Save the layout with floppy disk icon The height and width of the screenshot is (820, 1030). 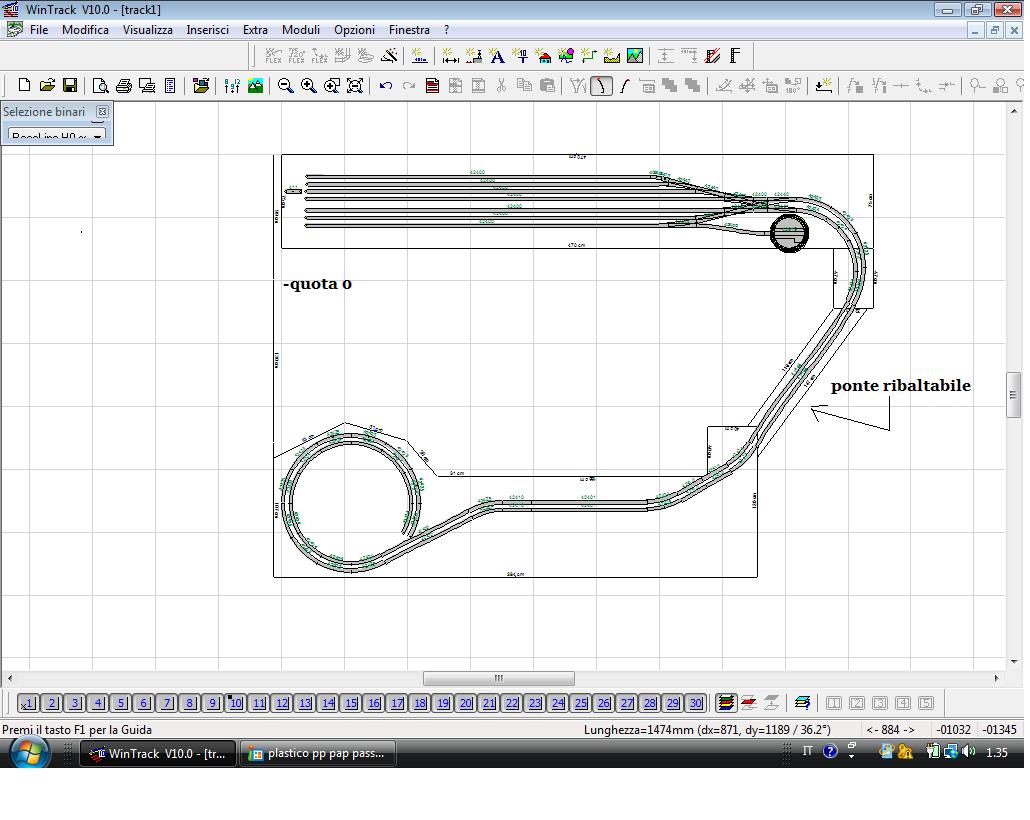pos(70,85)
